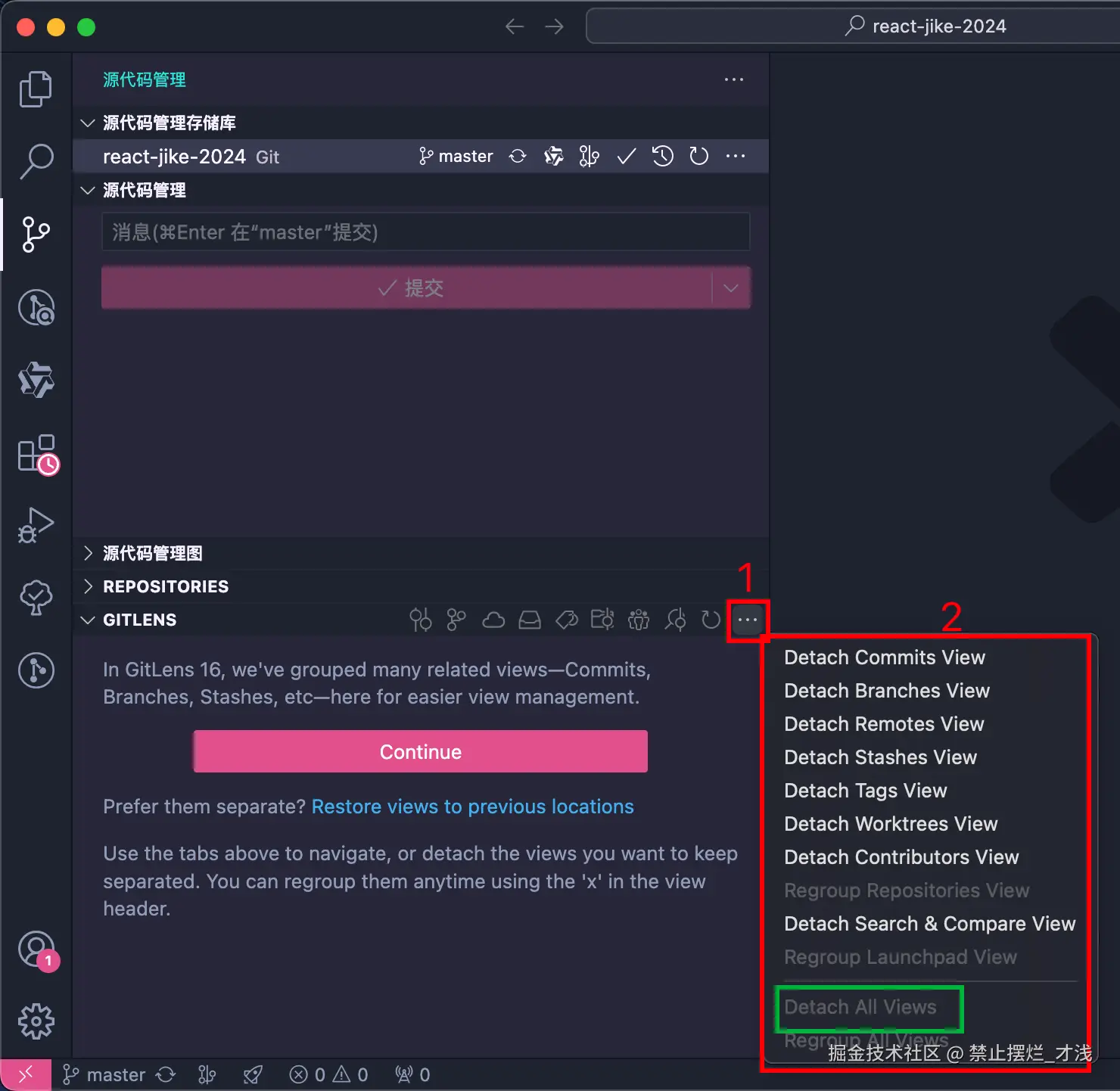Click Detach All Views menu entry

point(860,1007)
